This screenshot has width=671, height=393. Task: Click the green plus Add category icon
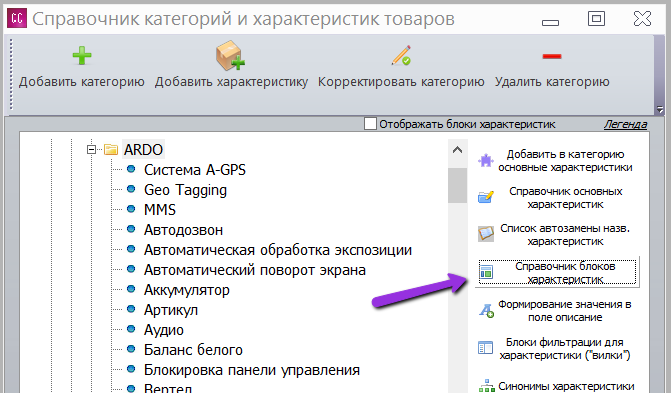(x=82, y=56)
